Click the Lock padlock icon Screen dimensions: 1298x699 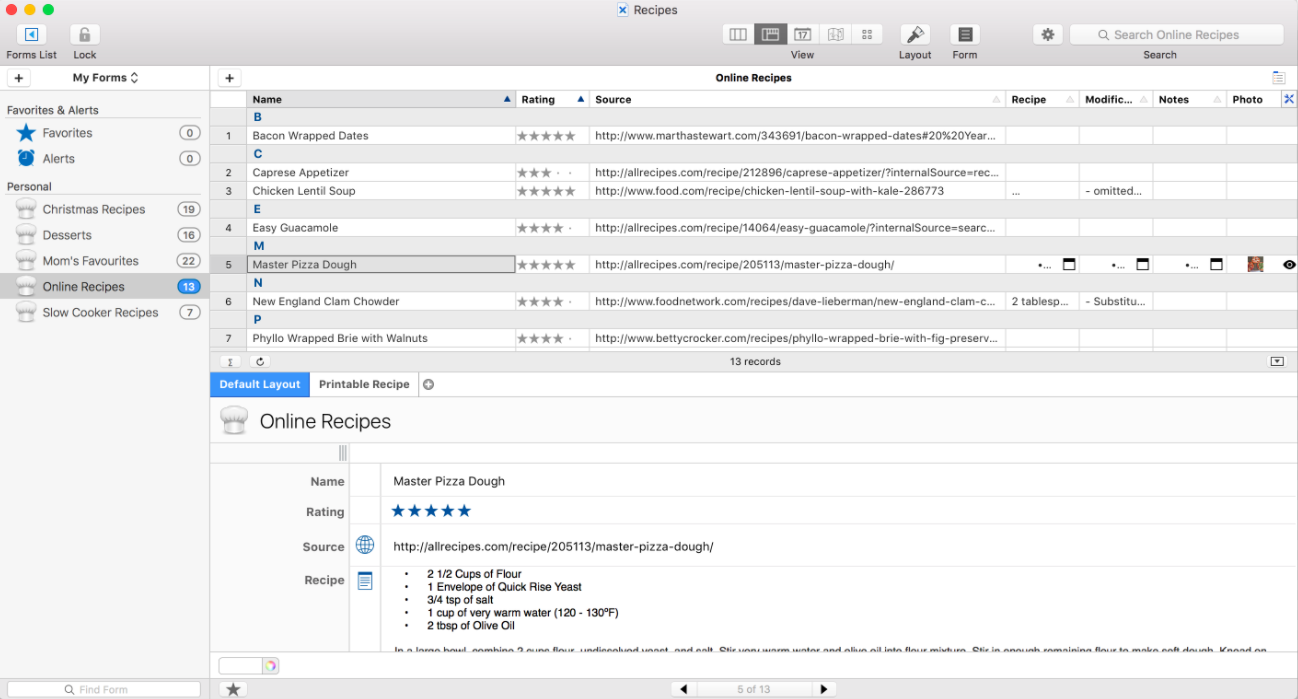pos(85,35)
